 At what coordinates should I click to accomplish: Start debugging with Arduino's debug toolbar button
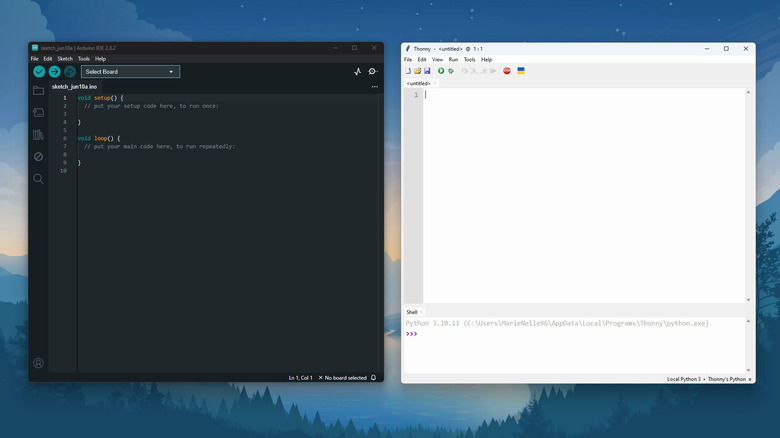coord(69,72)
